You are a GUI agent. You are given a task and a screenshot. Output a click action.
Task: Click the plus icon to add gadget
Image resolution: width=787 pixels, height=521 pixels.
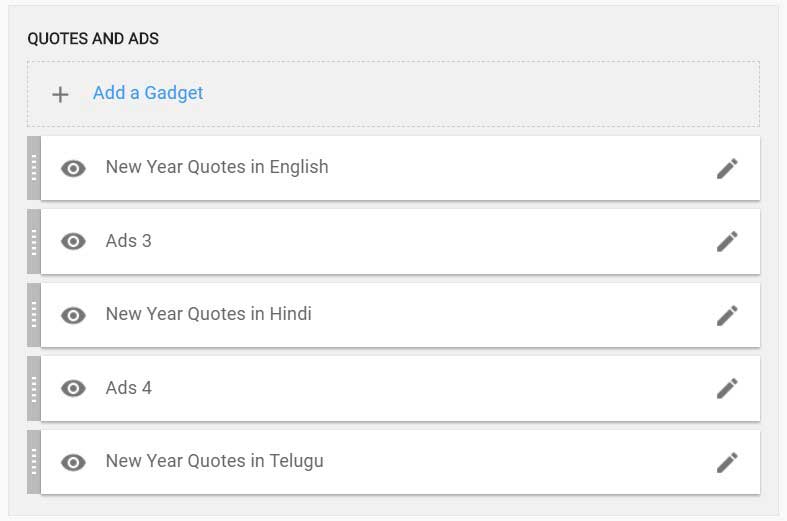click(60, 94)
